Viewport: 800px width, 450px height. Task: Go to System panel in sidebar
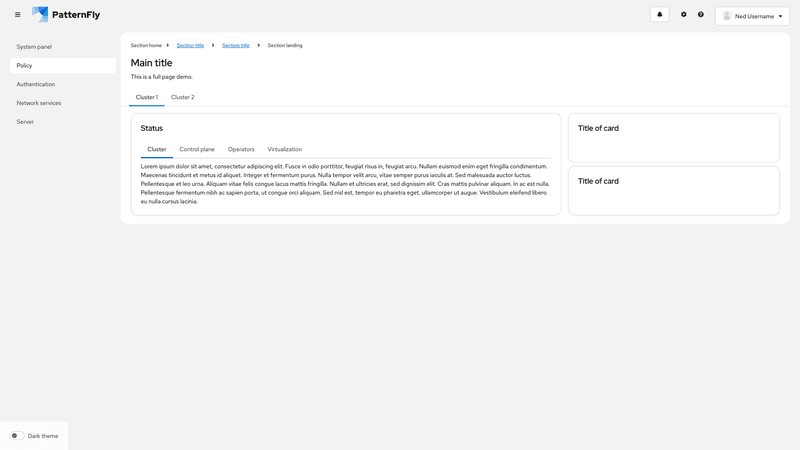34,47
